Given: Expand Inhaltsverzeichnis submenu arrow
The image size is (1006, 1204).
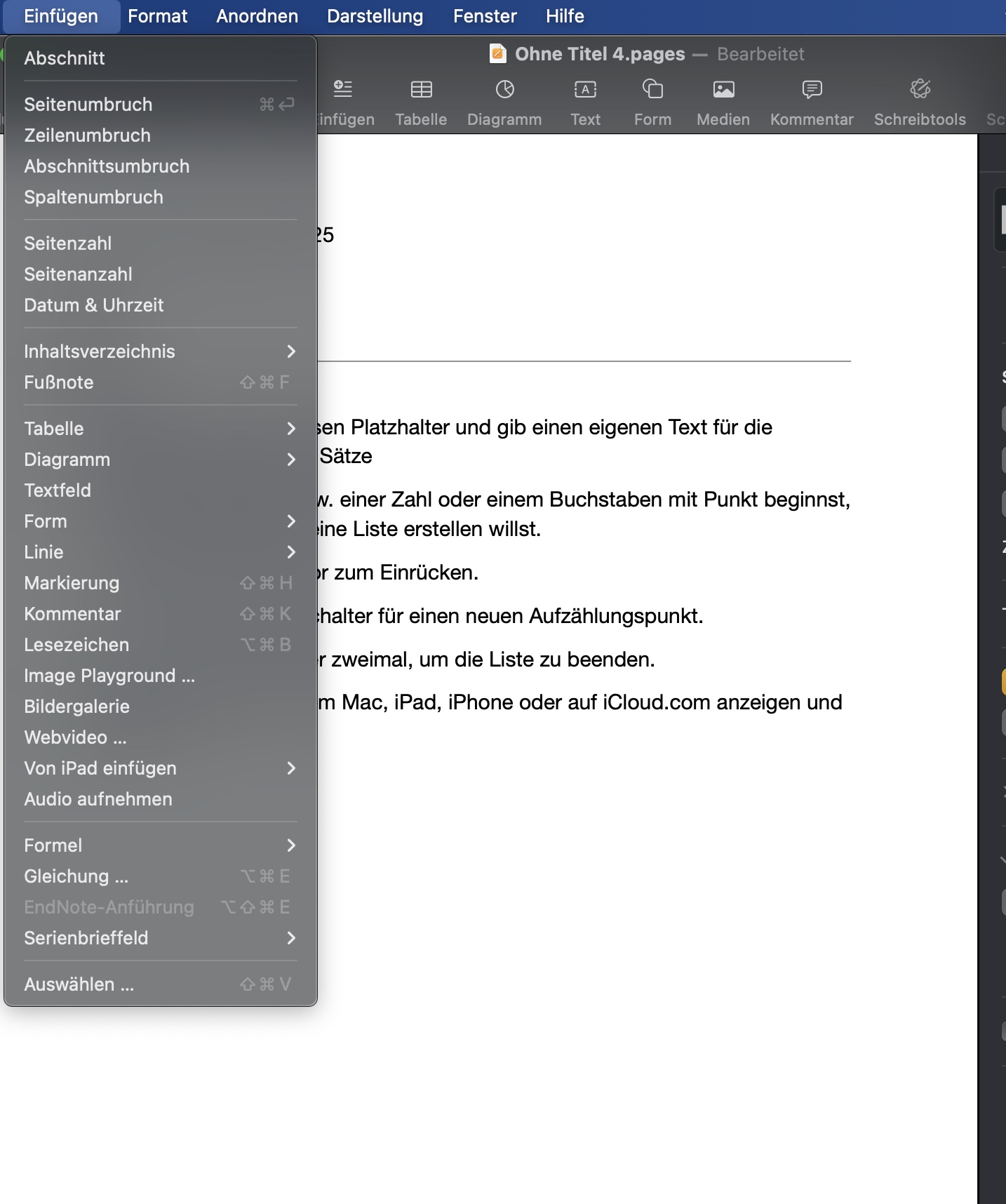Looking at the screenshot, I should click(x=291, y=352).
